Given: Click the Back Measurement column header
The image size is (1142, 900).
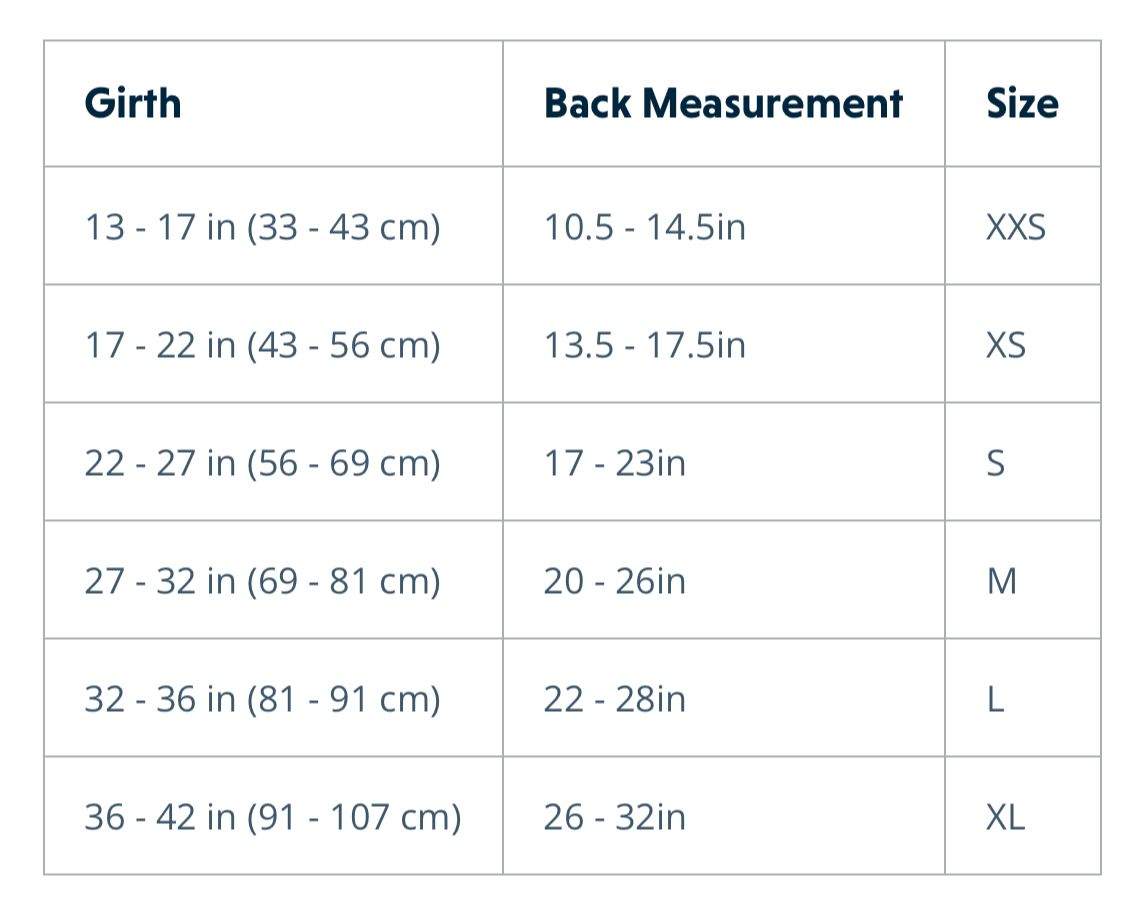Looking at the screenshot, I should click(723, 104).
